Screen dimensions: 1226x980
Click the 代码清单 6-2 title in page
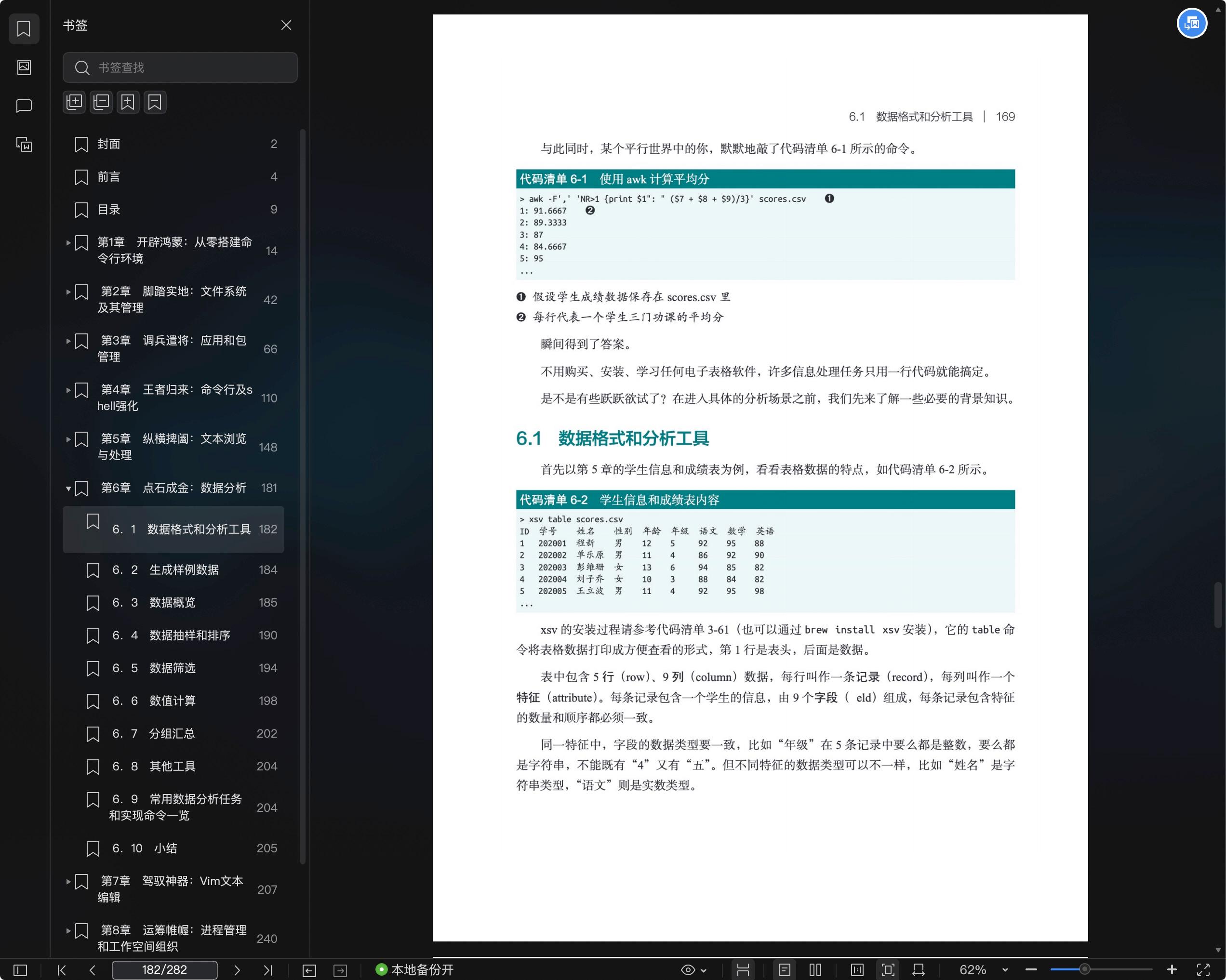pos(619,500)
